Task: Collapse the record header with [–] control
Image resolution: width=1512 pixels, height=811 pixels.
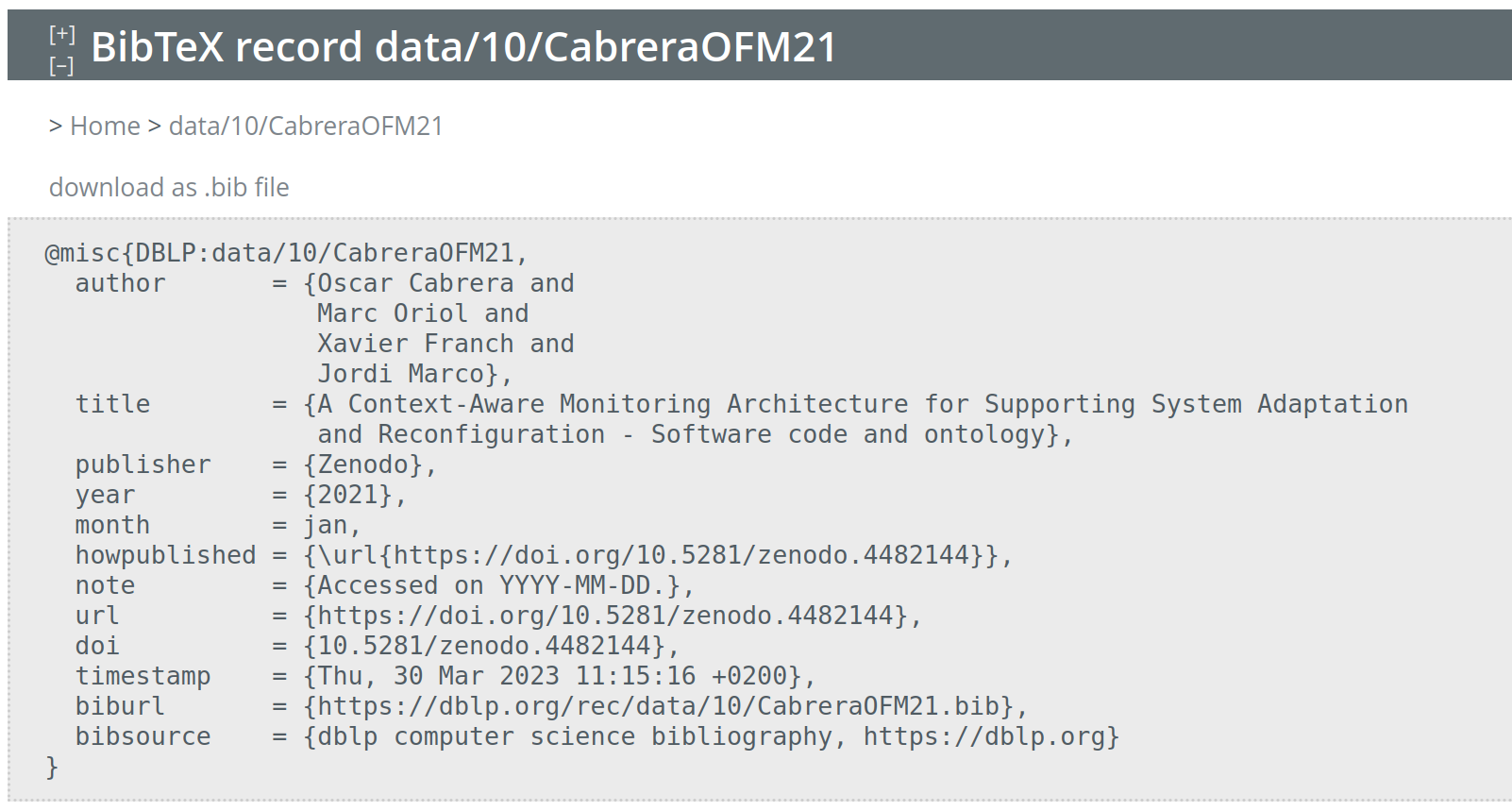Action: (x=61, y=65)
